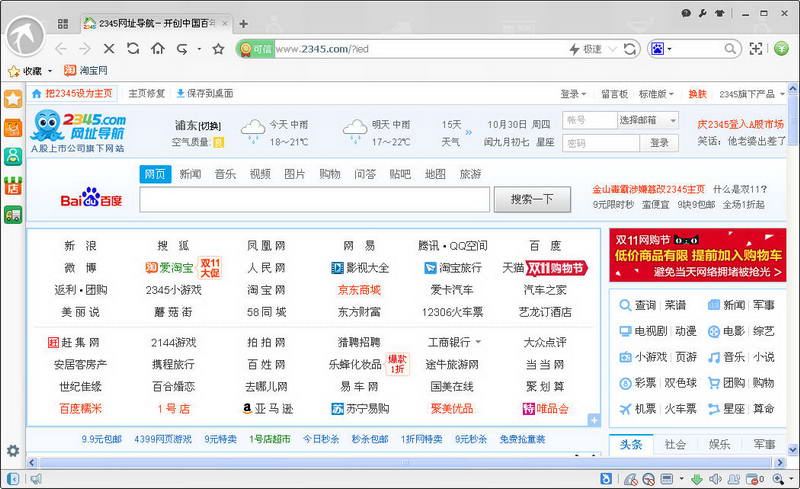Open the 唯品会 link

tap(545, 408)
